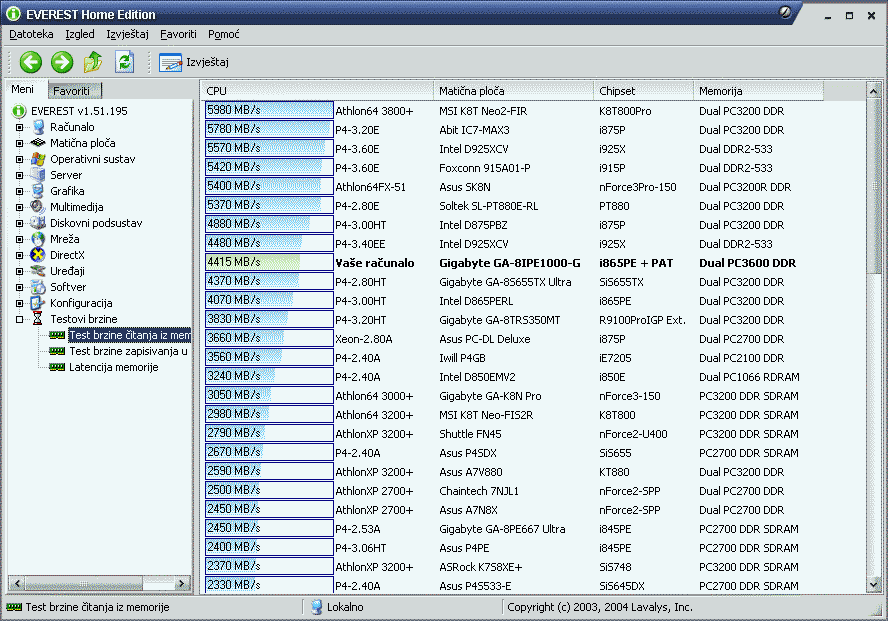Open the Pomoć menu
This screenshot has width=888, height=621.
[x=224, y=34]
